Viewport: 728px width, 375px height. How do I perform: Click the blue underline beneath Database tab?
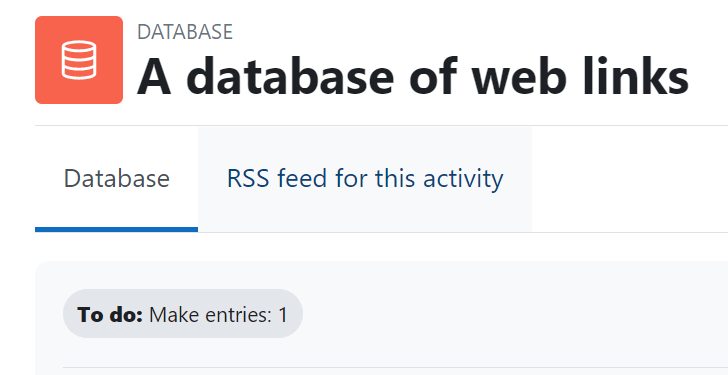pyautogui.click(x=117, y=229)
